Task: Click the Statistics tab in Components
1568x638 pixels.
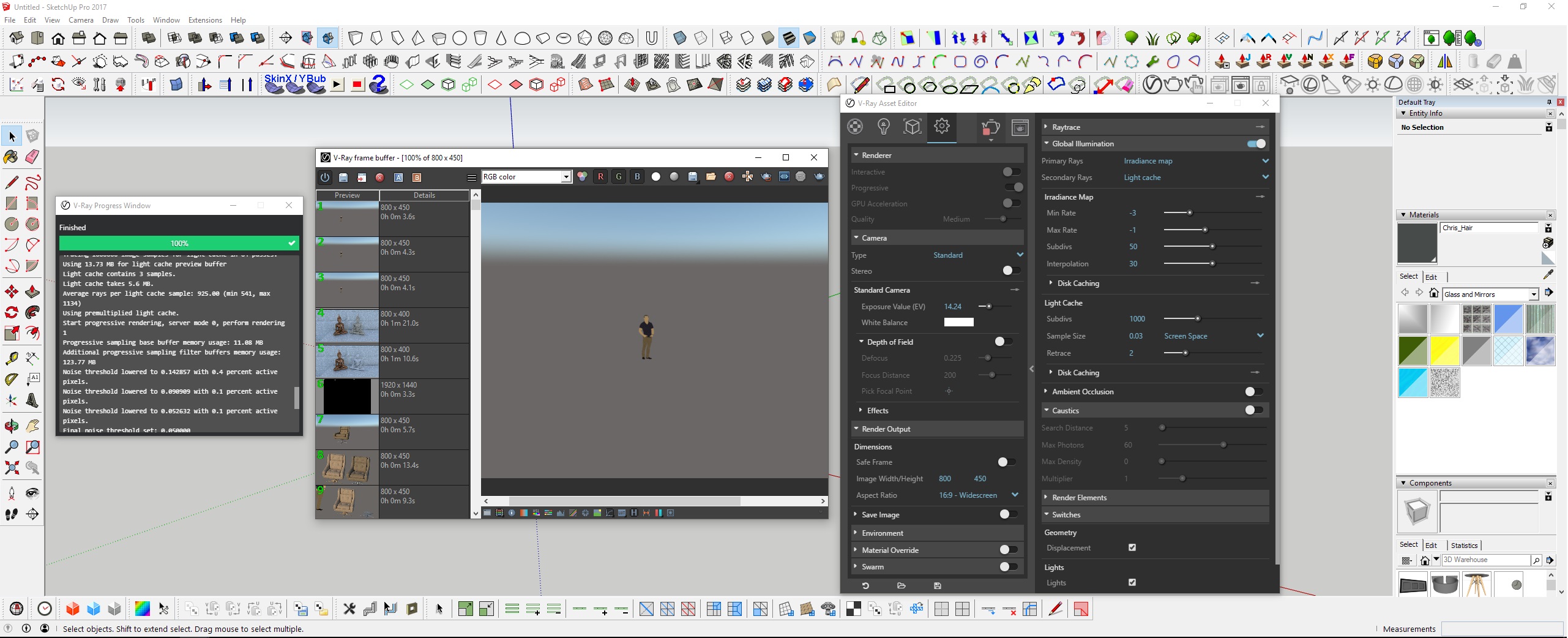Action: [1464, 546]
